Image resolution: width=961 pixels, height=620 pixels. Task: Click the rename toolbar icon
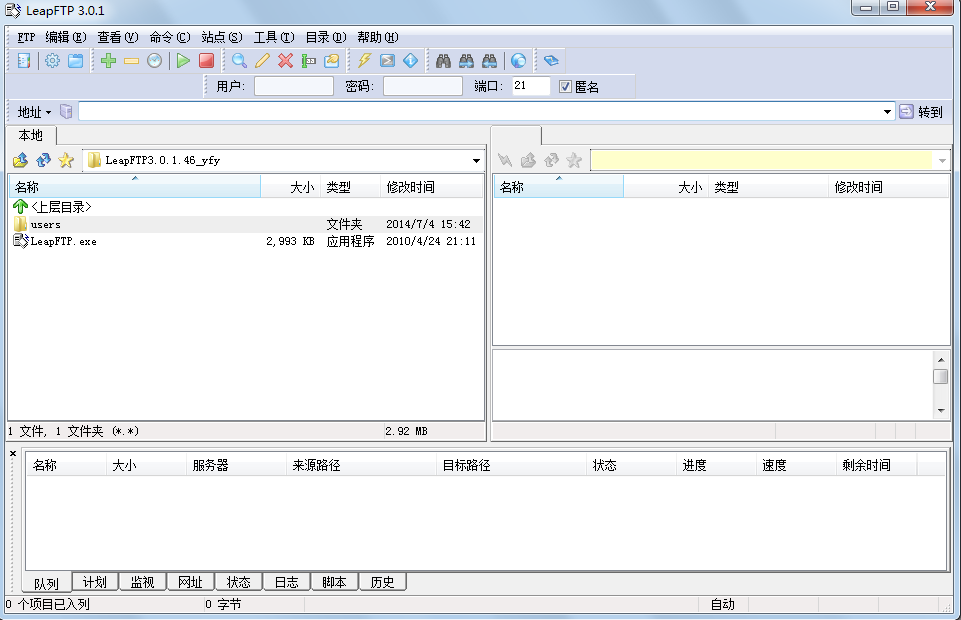coord(308,61)
